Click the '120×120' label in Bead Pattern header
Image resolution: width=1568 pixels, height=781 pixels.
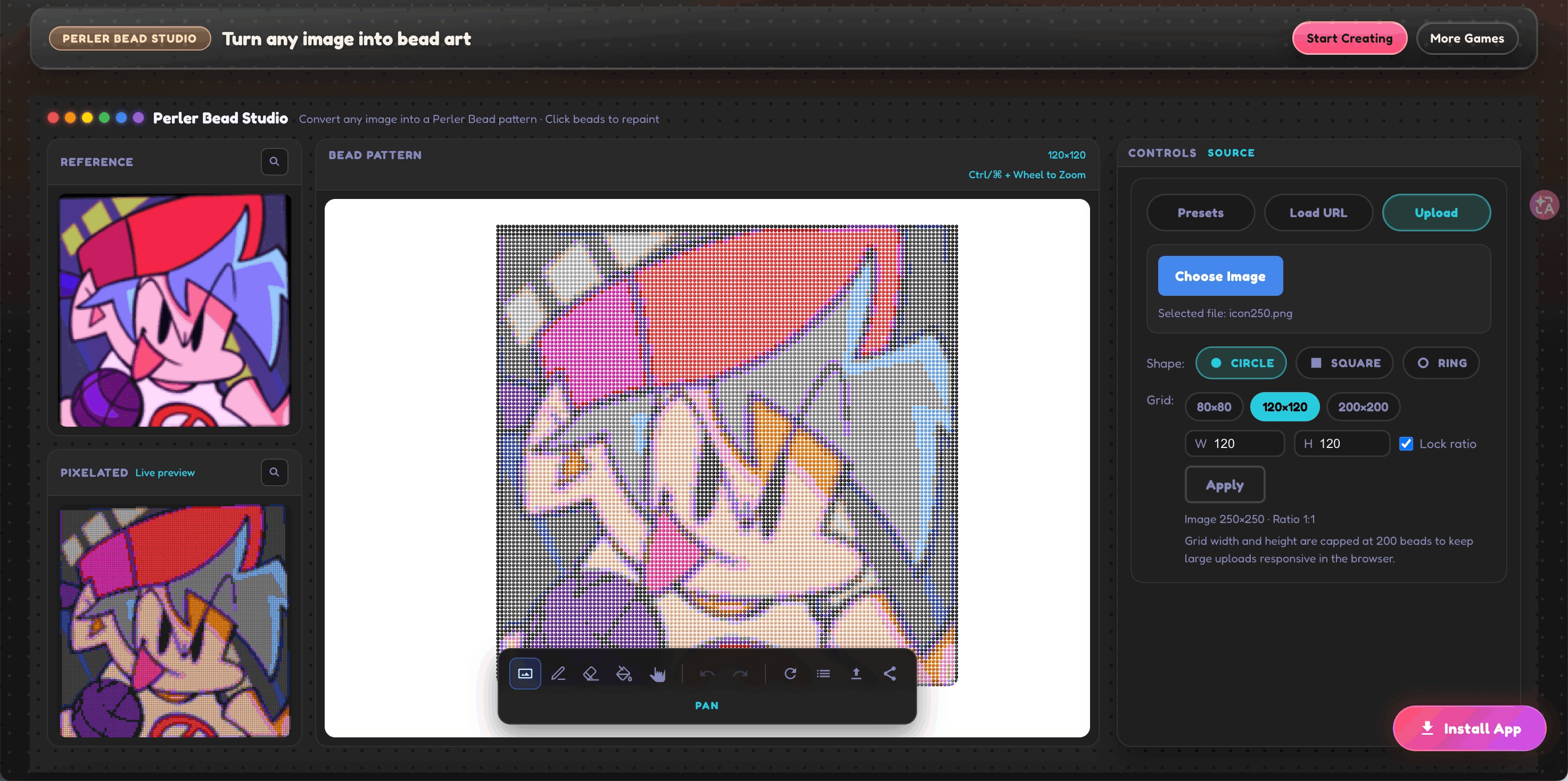pyautogui.click(x=1067, y=155)
